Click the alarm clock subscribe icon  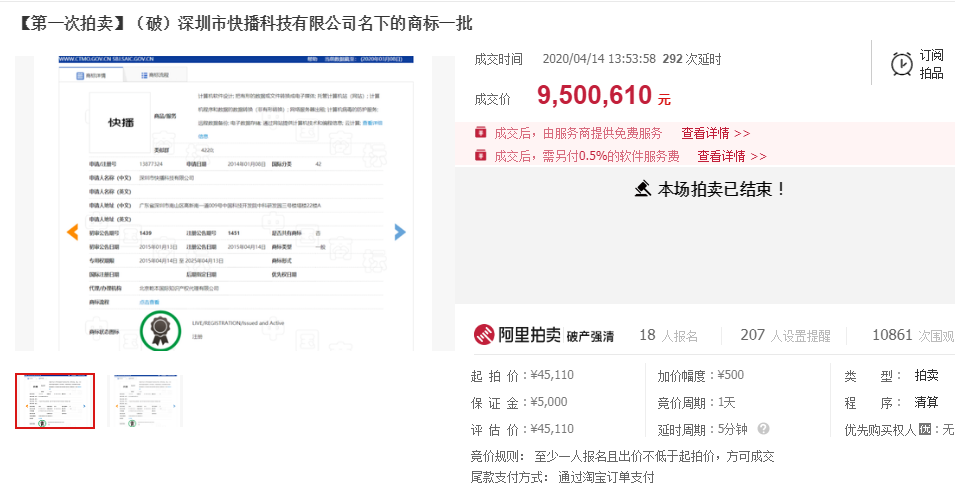click(900, 64)
